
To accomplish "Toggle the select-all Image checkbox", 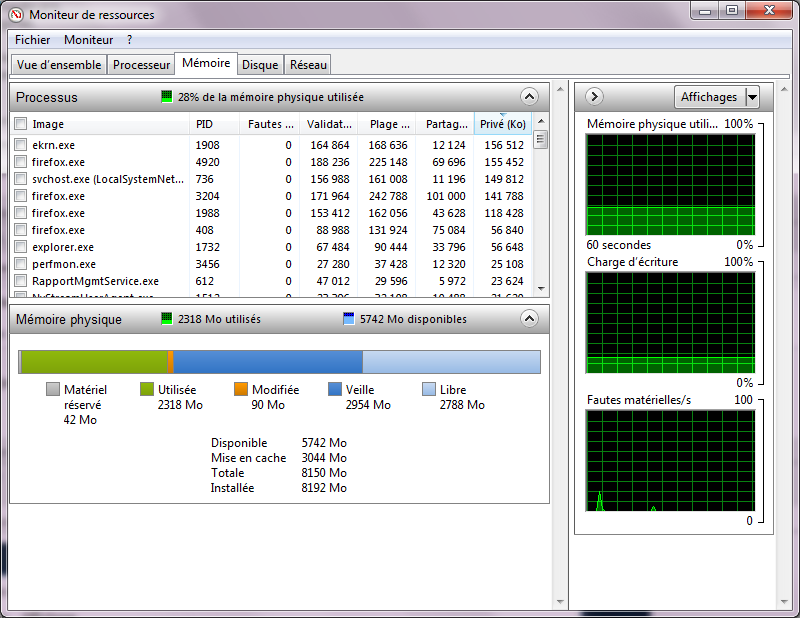I will (x=20, y=123).
